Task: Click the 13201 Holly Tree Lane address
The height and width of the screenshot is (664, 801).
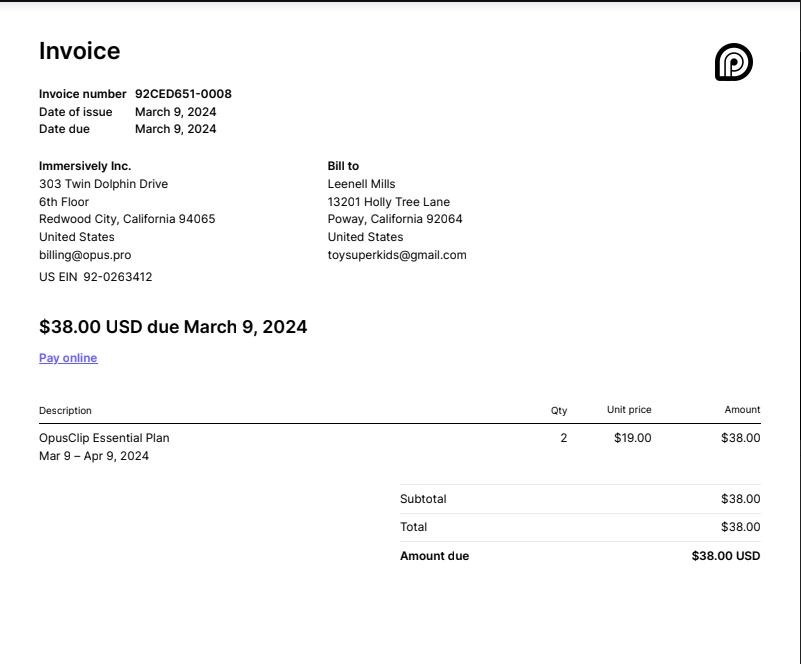Action: 389,202
